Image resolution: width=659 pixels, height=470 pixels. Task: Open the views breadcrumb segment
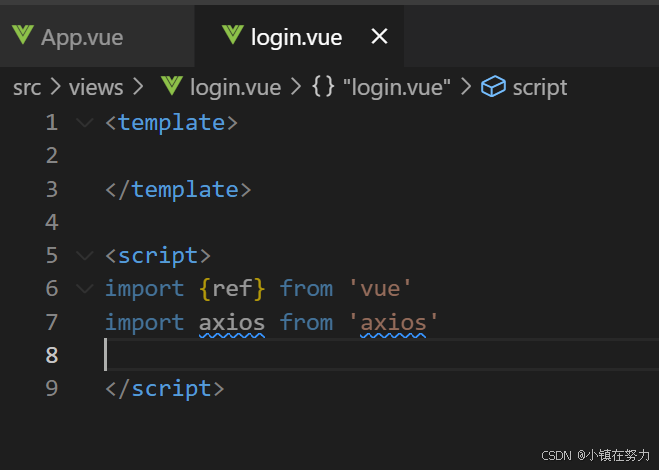pyautogui.click(x=96, y=87)
